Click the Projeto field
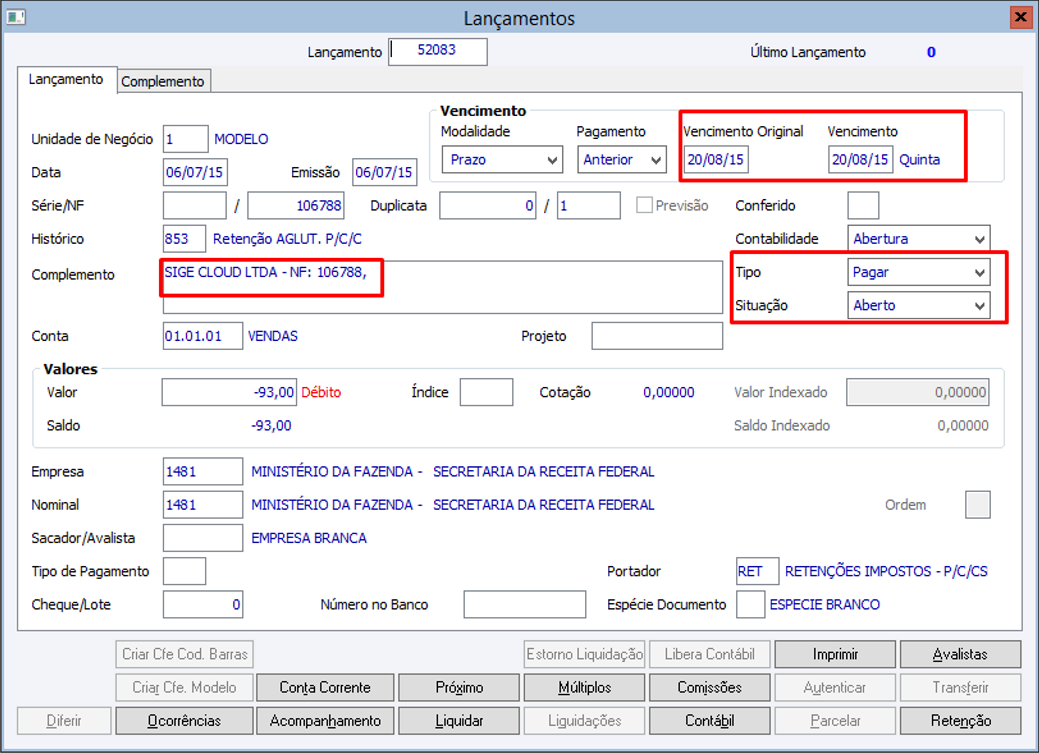1039x753 pixels. 657,336
